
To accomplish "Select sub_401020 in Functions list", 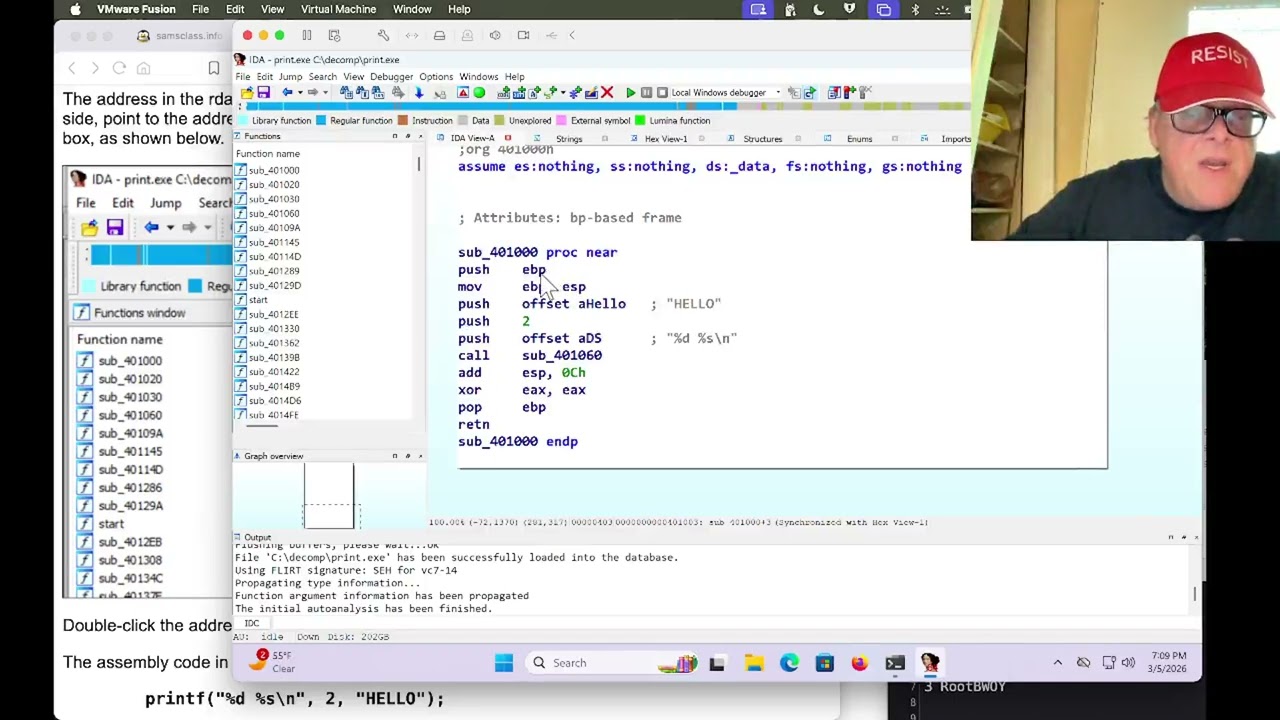I will pos(274,184).
